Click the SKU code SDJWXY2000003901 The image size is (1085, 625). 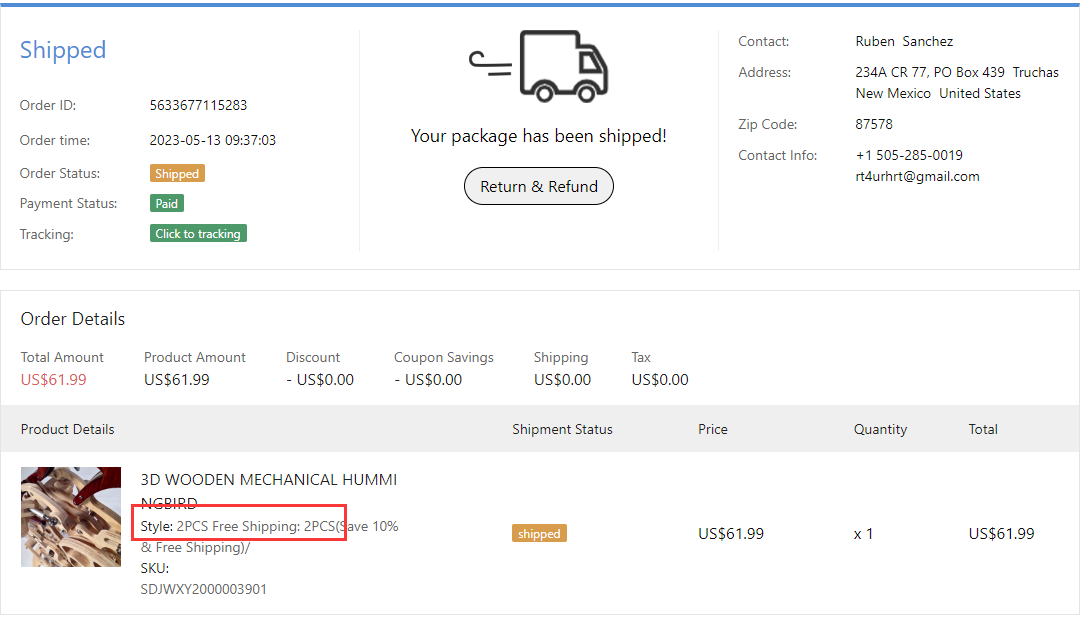pos(204,589)
